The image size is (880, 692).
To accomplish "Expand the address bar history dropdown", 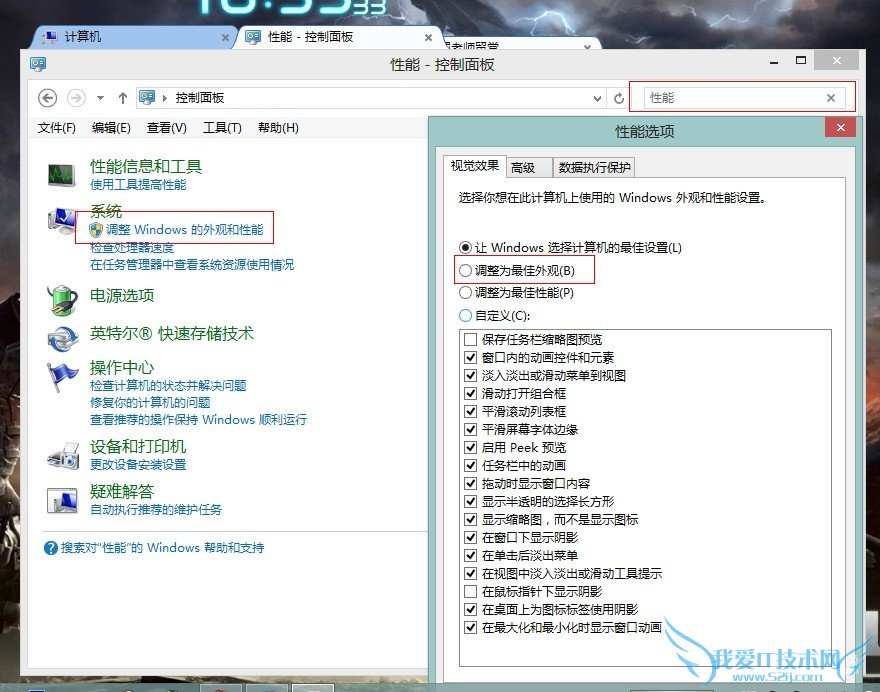I will coord(597,99).
